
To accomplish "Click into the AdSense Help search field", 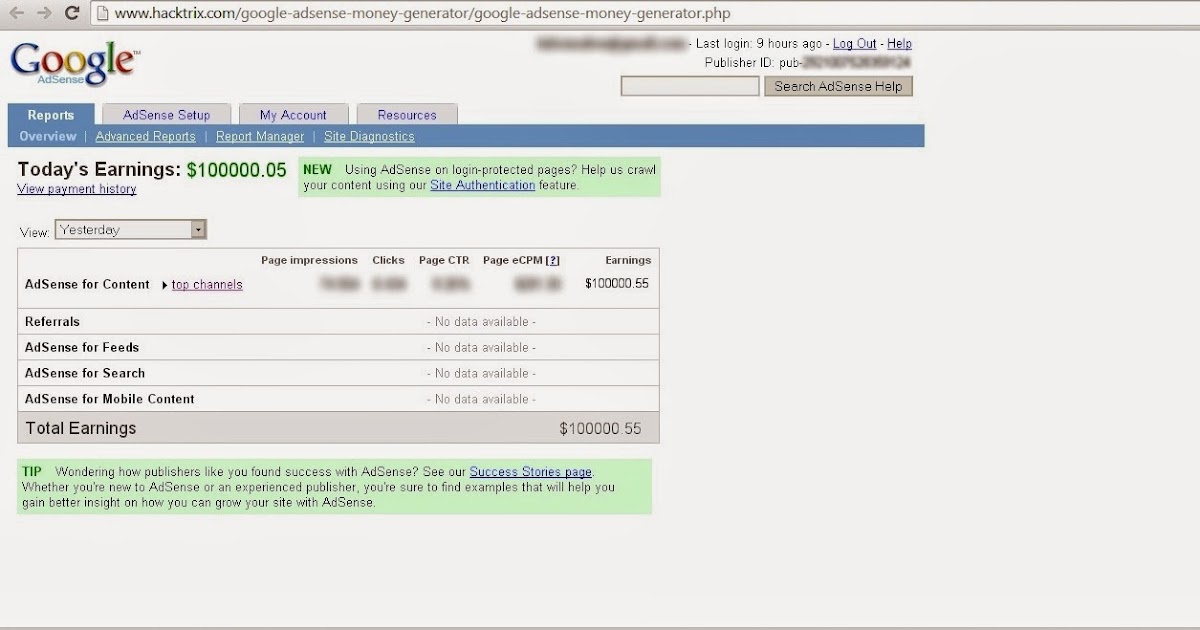I will (x=690, y=86).
